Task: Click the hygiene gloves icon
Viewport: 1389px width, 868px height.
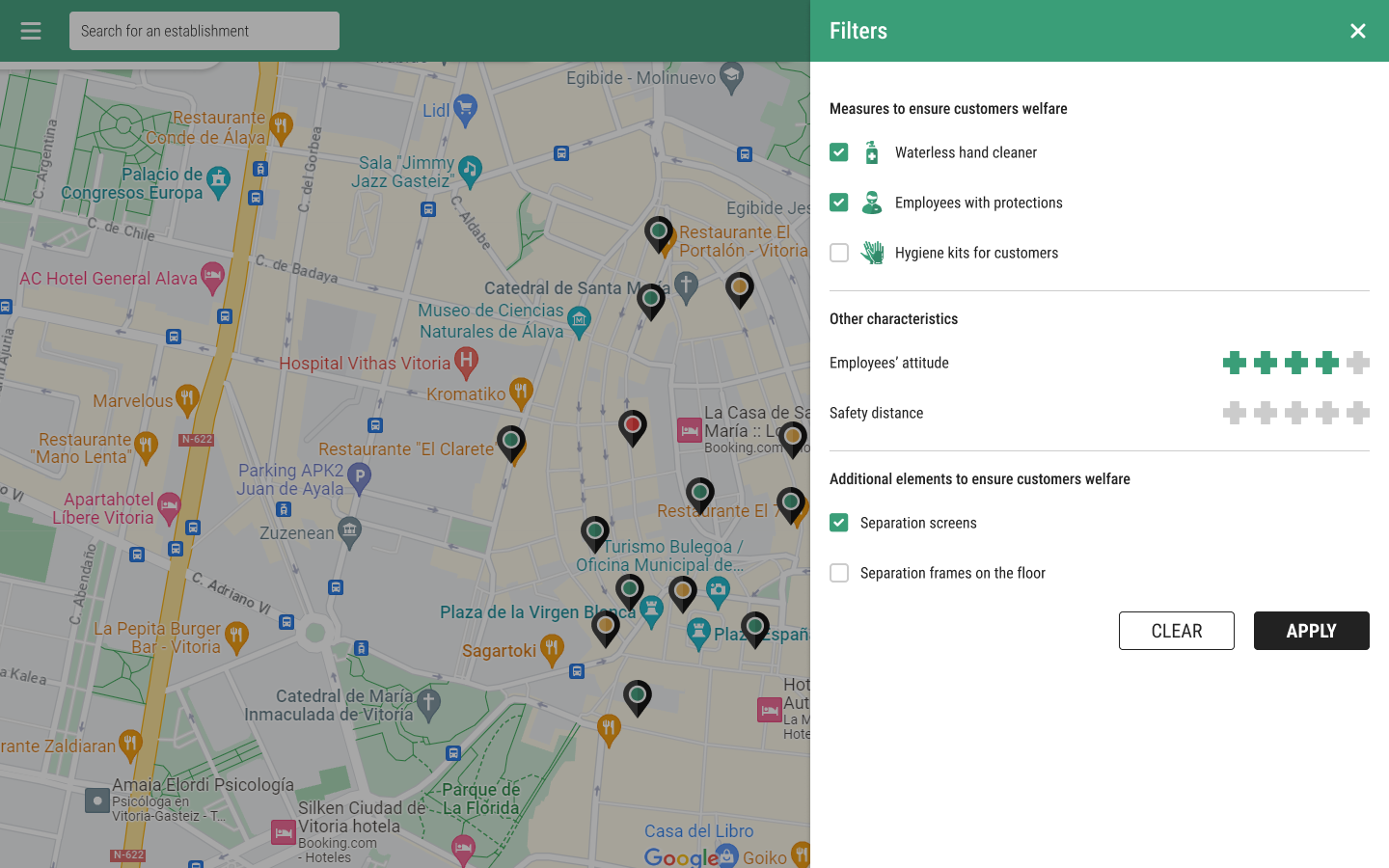Action: (x=872, y=253)
